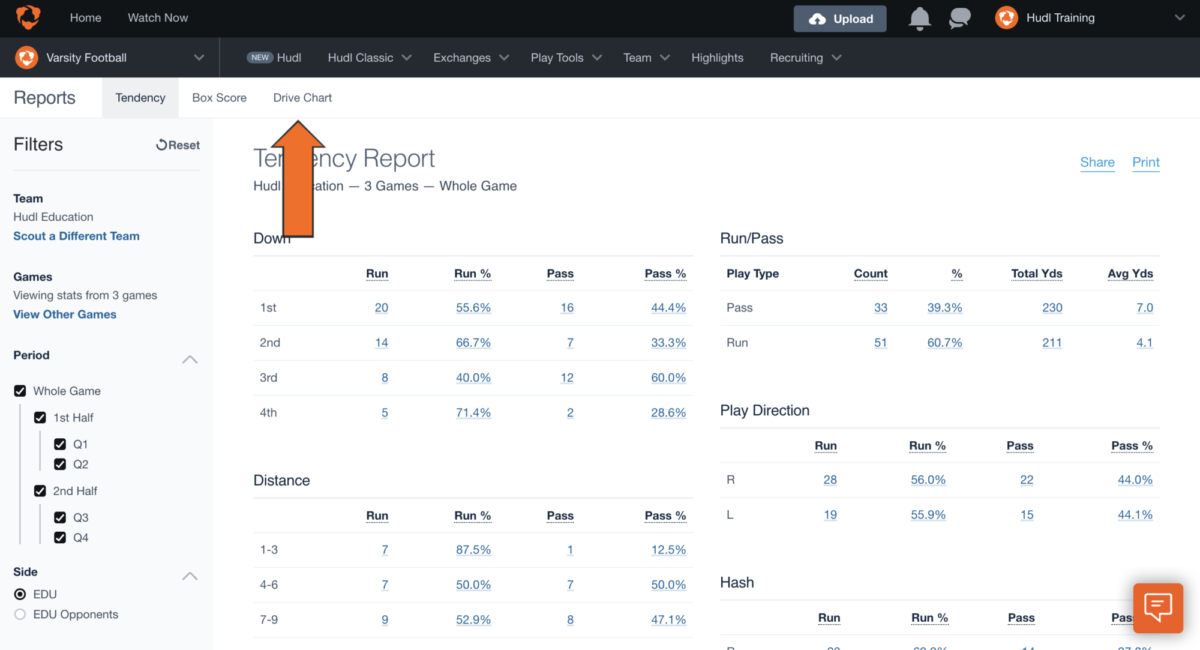Screen dimensions: 1200x650
Task: Click the Pass % header in Distance table
Action: pyautogui.click(x=665, y=516)
